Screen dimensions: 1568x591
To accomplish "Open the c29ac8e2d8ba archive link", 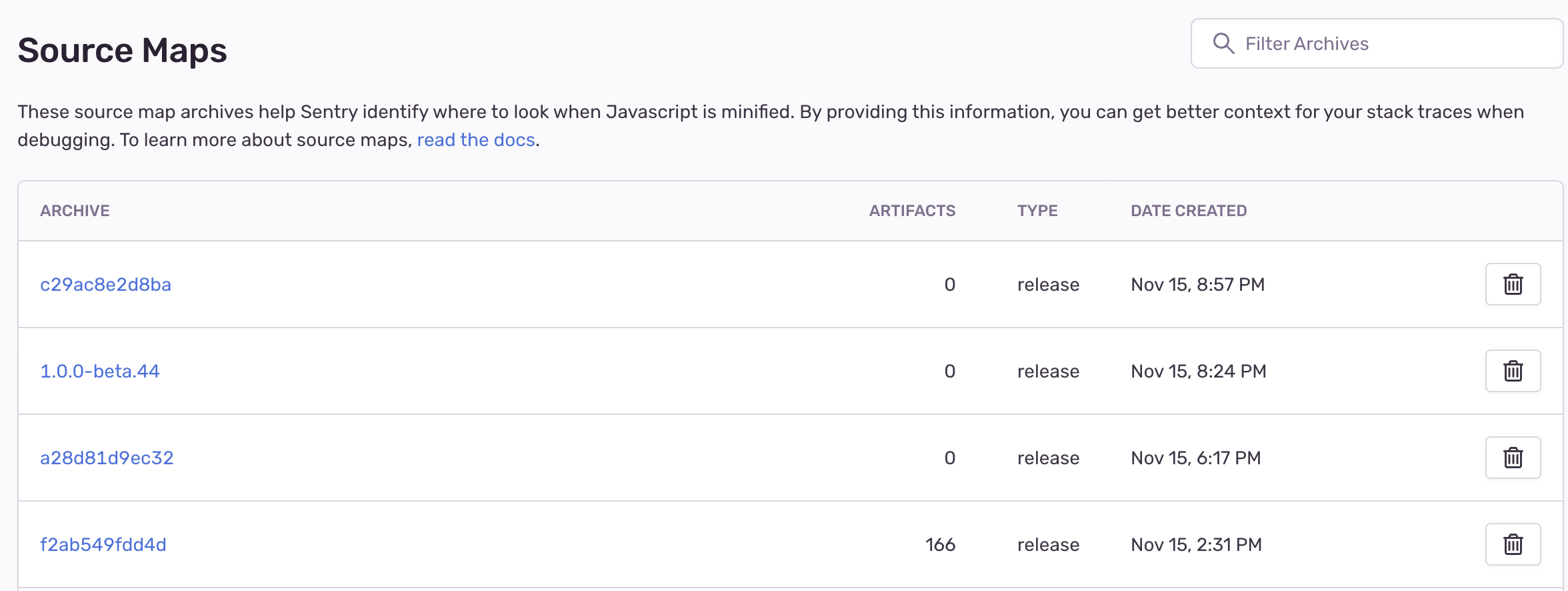I will pyautogui.click(x=105, y=285).
